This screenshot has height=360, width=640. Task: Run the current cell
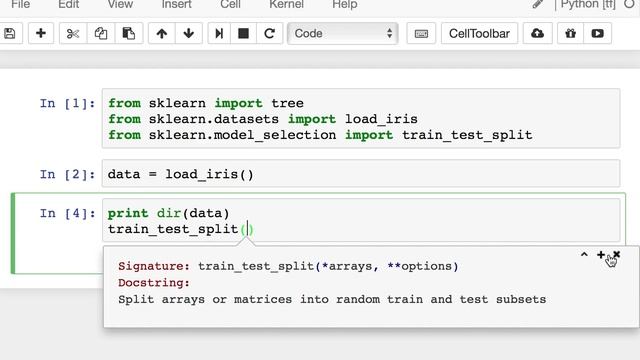click(x=219, y=33)
